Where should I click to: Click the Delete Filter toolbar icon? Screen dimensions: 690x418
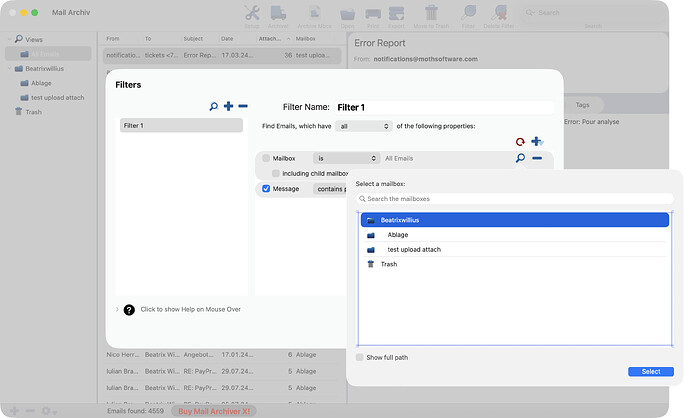[x=499, y=13]
